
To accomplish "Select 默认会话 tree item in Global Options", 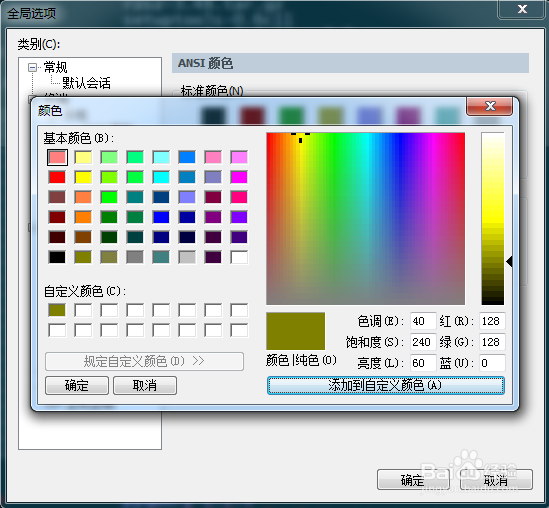I will pyautogui.click(x=86, y=83).
